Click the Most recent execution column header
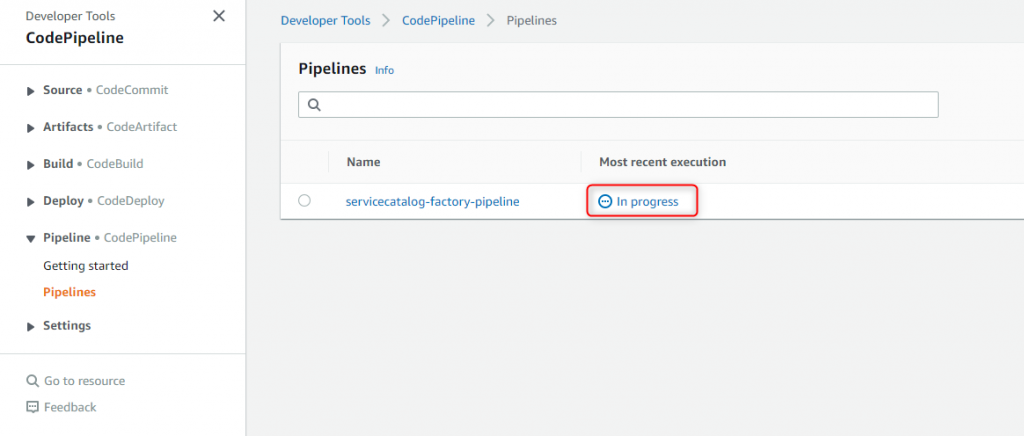 [x=662, y=161]
